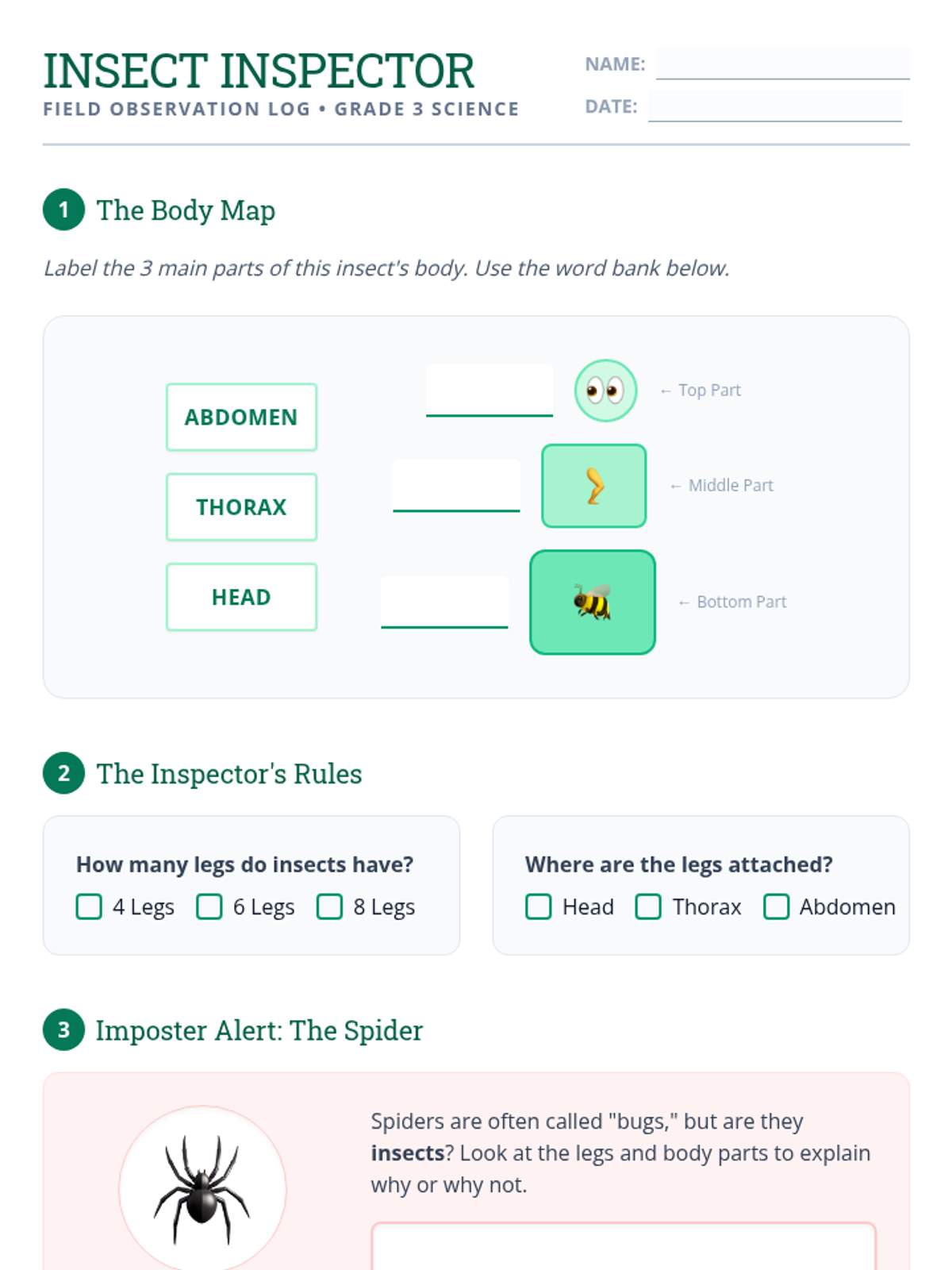Tick the Thorax attachment checkbox
This screenshot has height=1270, width=952.
pos(648,906)
